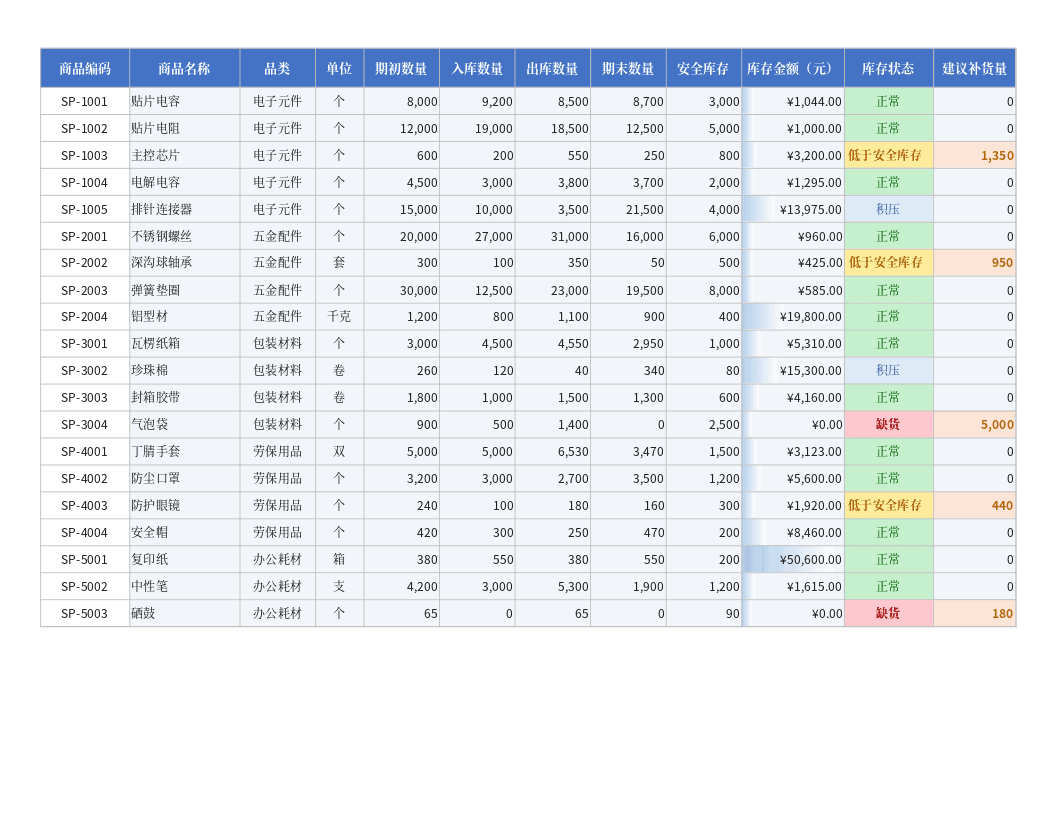Image resolution: width=1056 pixels, height=816 pixels.
Task: Click the 排针连接器 name cell
Action: point(185,209)
